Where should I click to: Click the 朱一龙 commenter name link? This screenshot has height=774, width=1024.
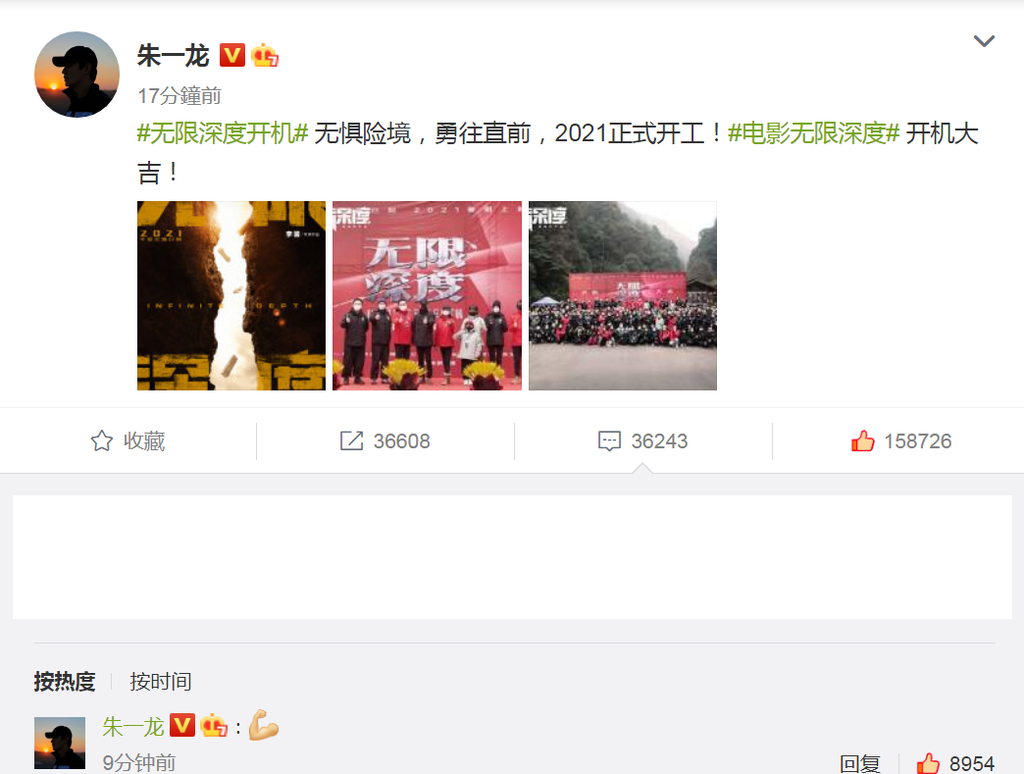coord(133,726)
